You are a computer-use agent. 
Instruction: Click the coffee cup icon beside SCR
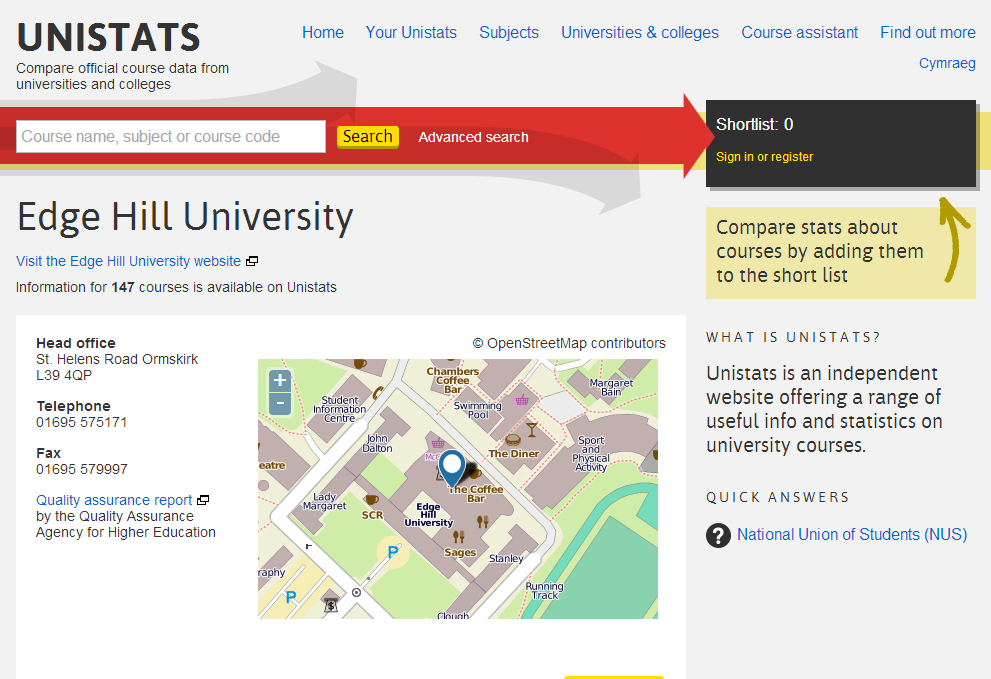coord(372,500)
